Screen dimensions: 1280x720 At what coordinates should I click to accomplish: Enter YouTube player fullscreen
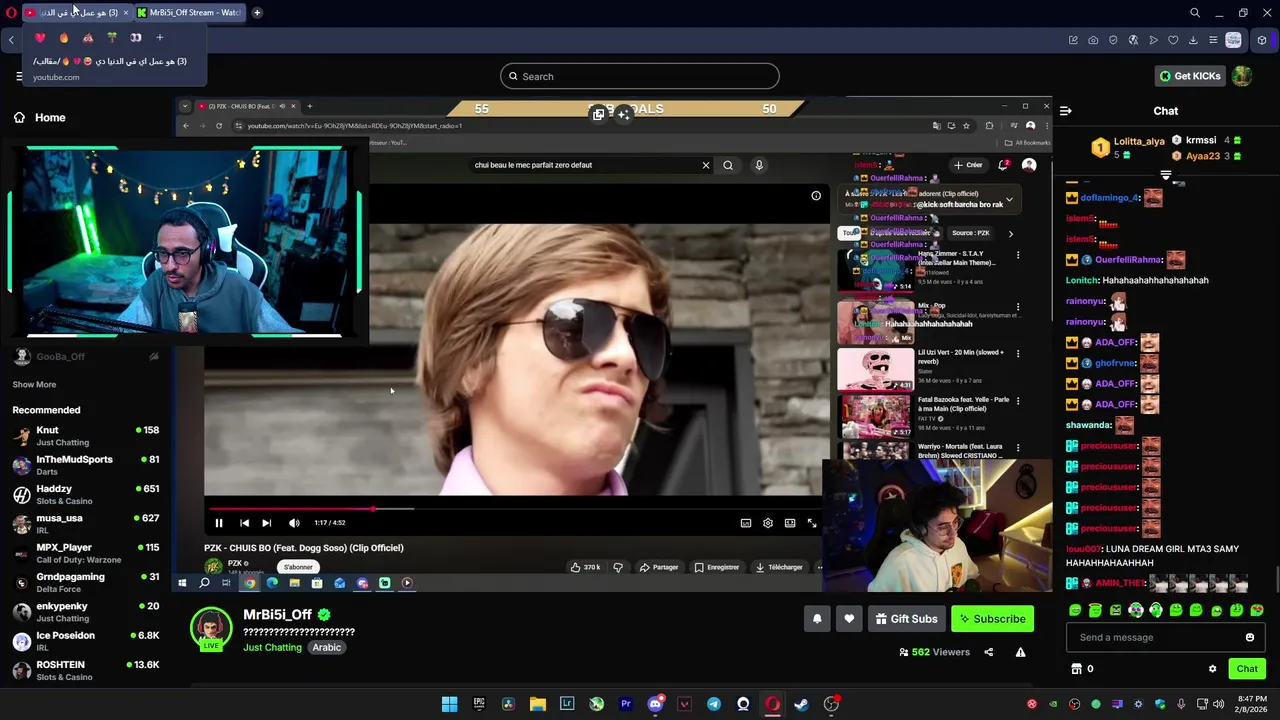click(x=812, y=523)
